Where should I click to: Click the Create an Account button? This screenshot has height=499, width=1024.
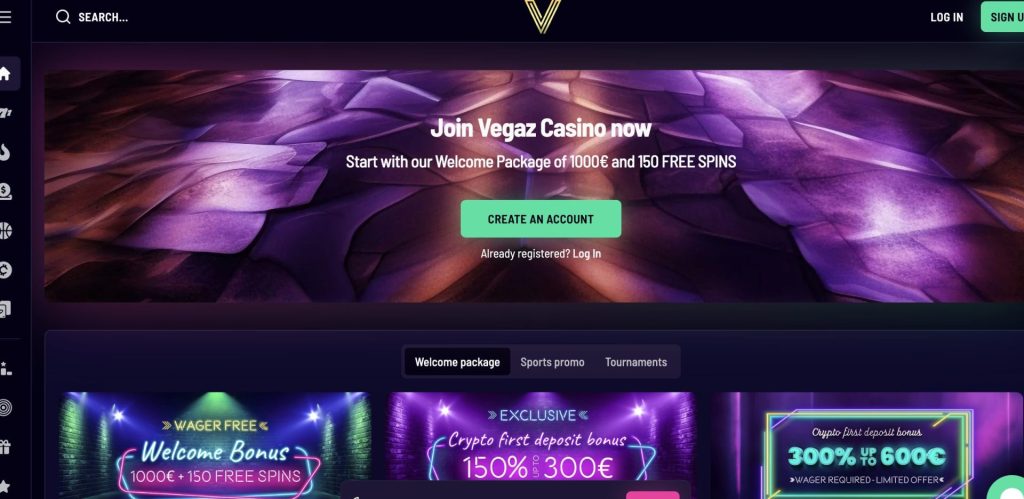tap(541, 219)
